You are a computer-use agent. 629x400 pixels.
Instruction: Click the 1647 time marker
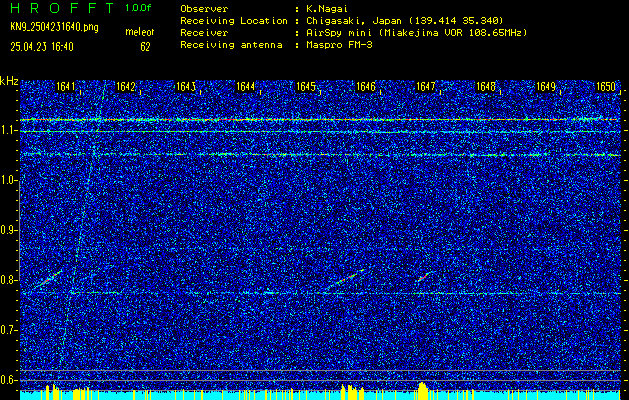(426, 87)
